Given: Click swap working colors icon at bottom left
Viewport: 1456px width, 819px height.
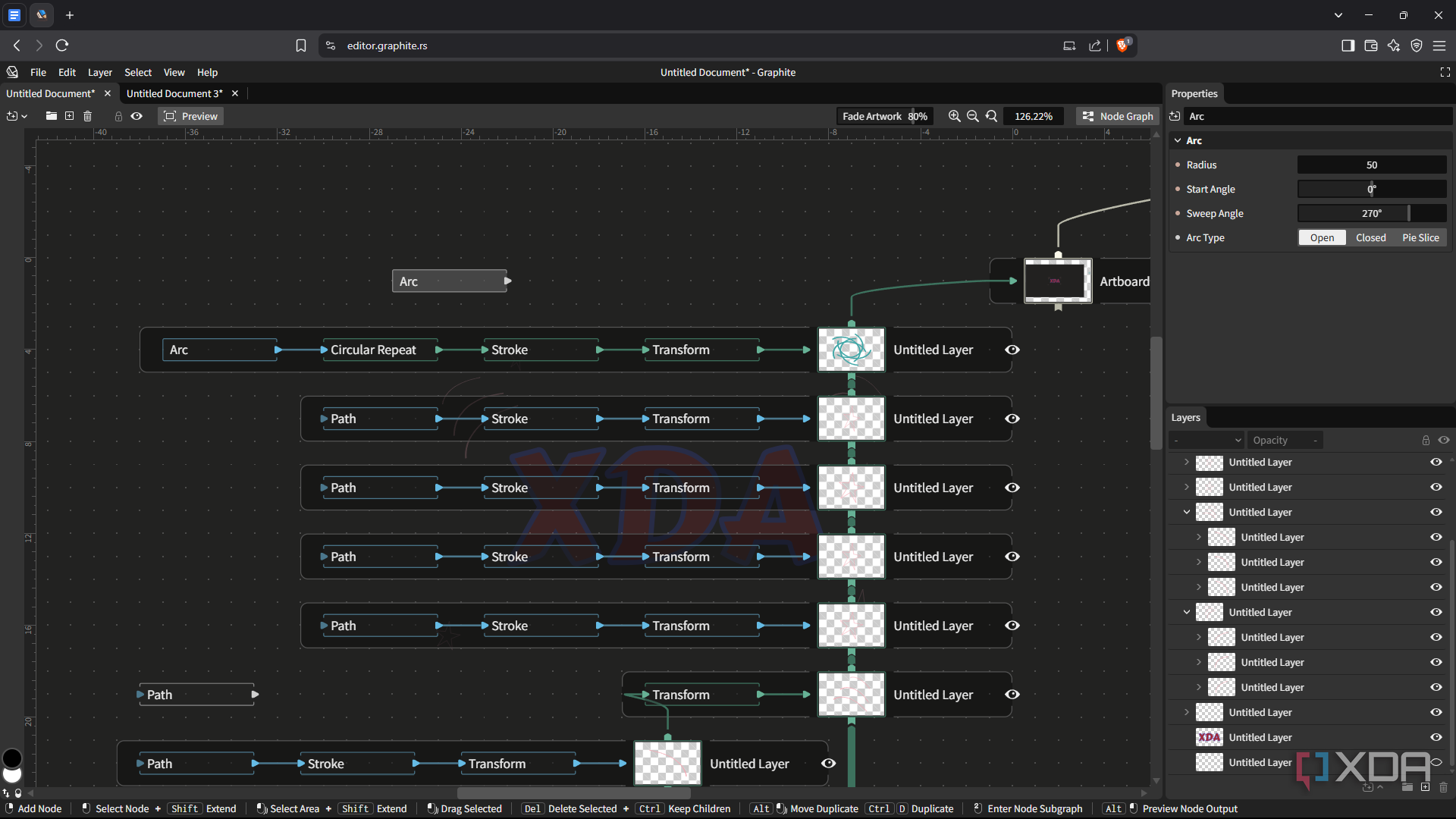Looking at the screenshot, I should 6,793.
